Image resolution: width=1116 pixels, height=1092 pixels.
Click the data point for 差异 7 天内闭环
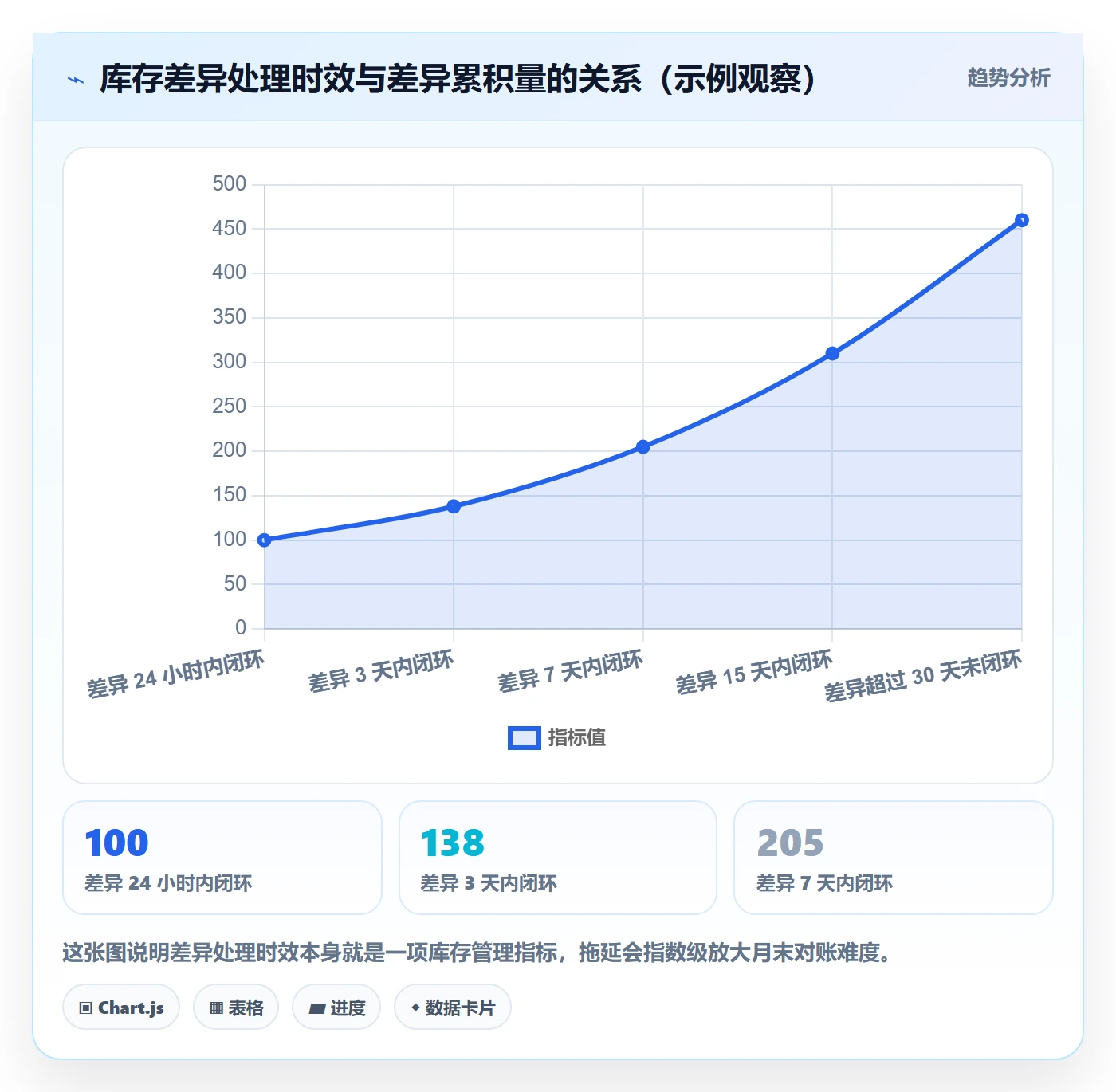pos(643,447)
